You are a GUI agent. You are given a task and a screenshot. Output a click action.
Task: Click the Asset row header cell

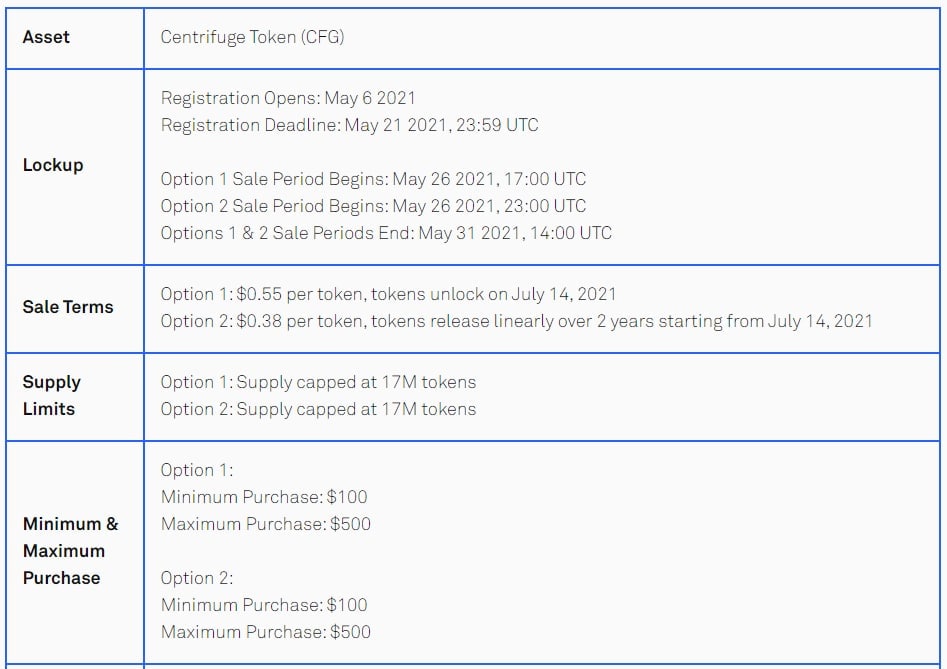click(x=46, y=38)
